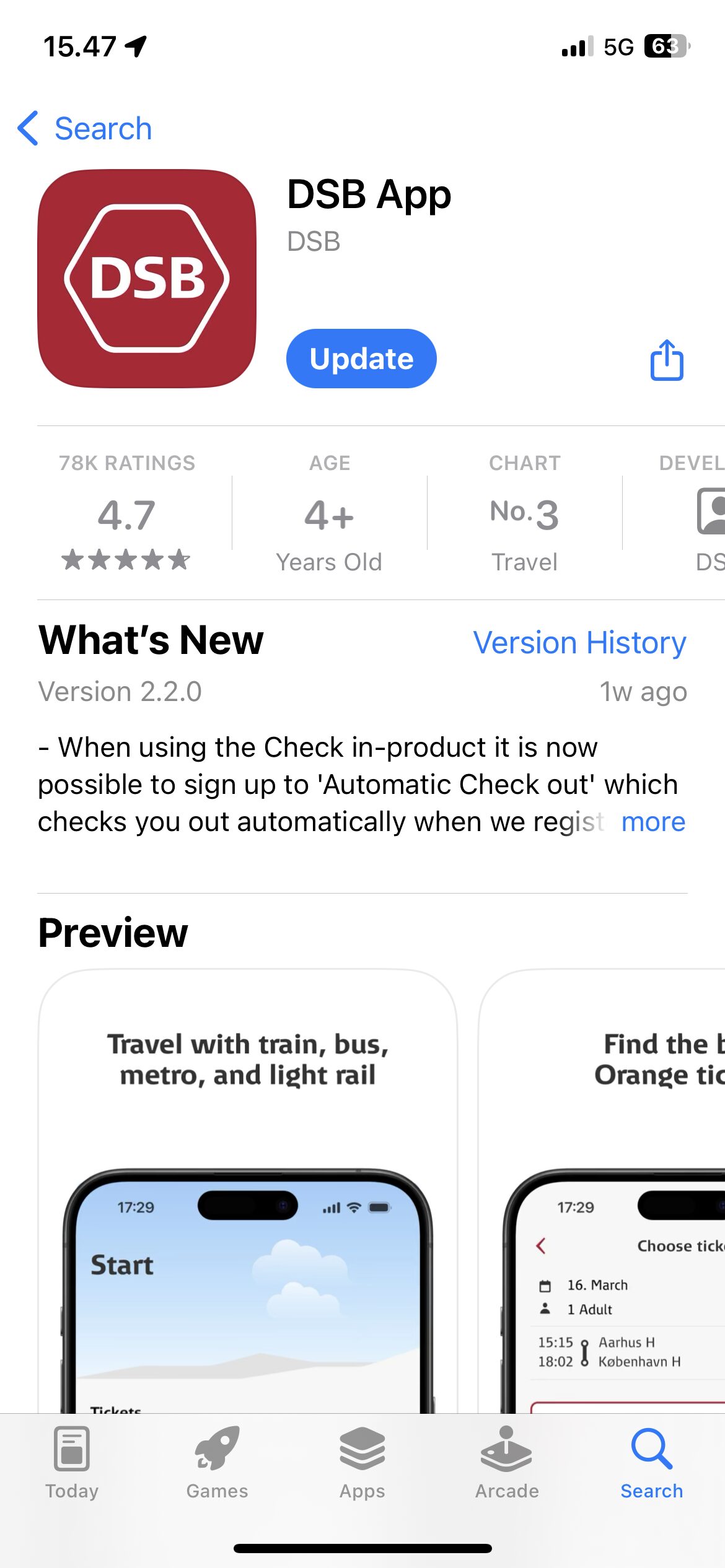Tap the Search magnifier tab
The height and width of the screenshot is (1568, 725).
[651, 1462]
